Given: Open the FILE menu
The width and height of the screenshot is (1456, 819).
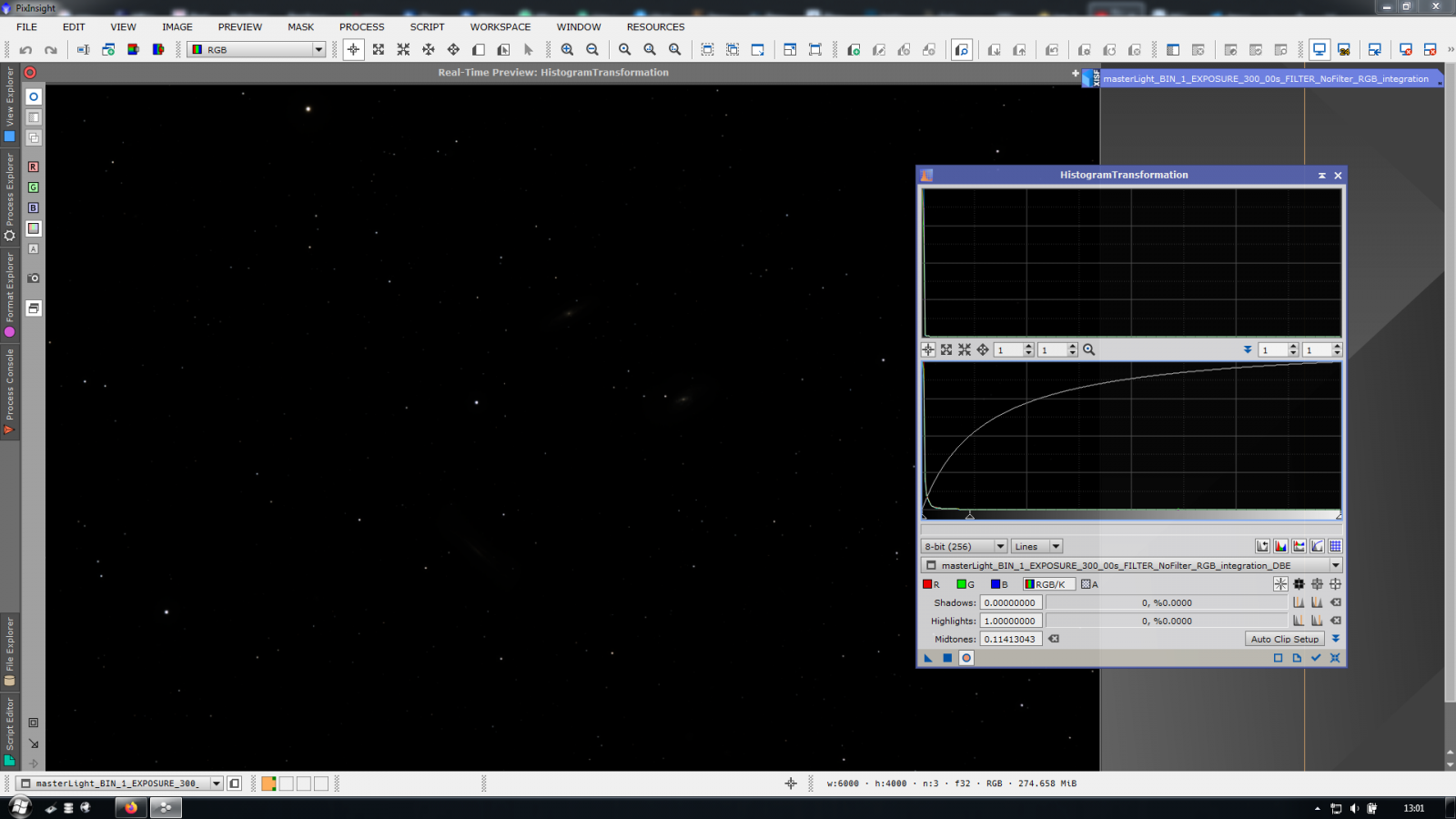Looking at the screenshot, I should (27, 27).
